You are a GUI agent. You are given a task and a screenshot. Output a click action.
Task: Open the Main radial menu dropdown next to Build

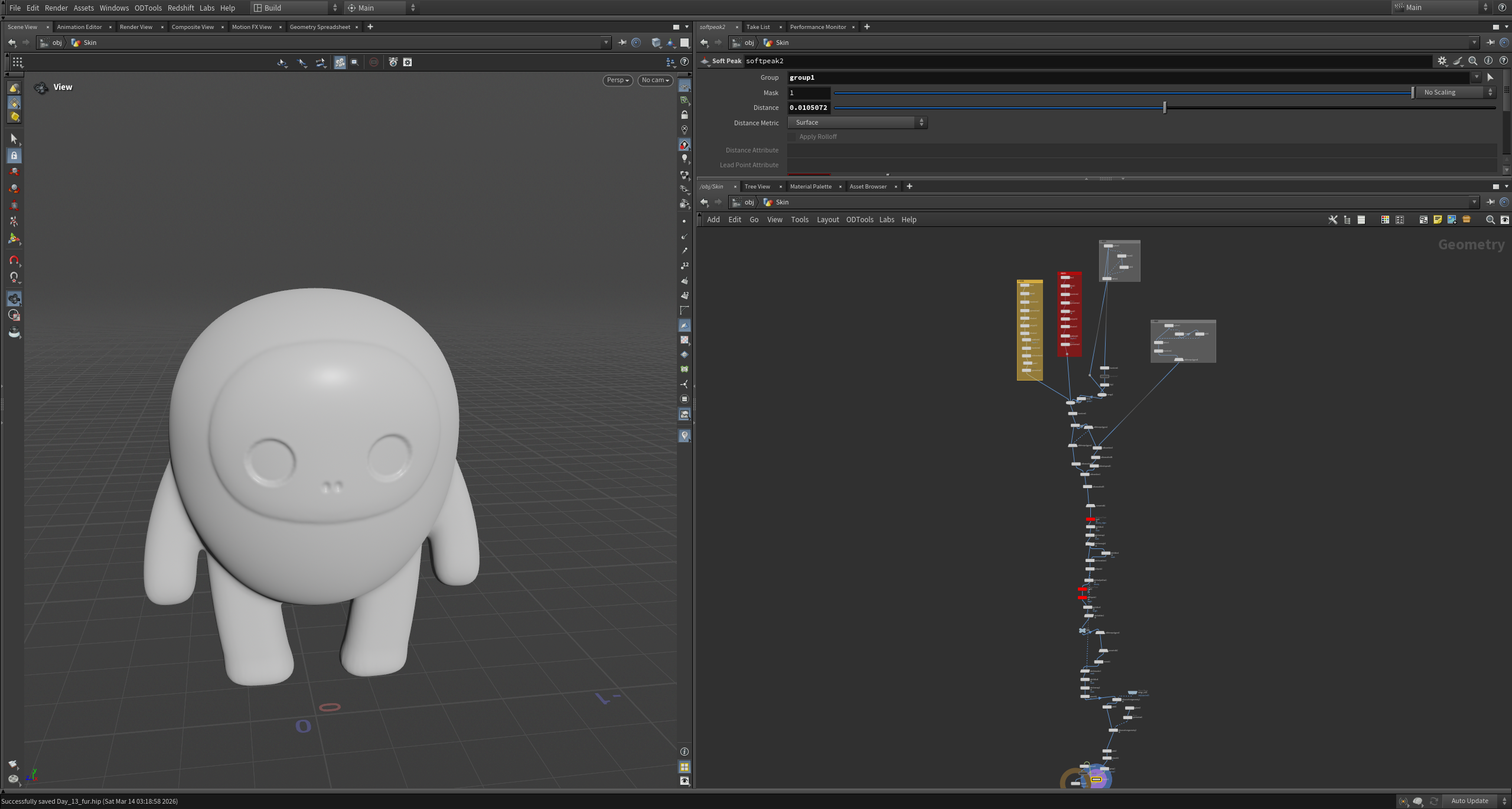382,8
